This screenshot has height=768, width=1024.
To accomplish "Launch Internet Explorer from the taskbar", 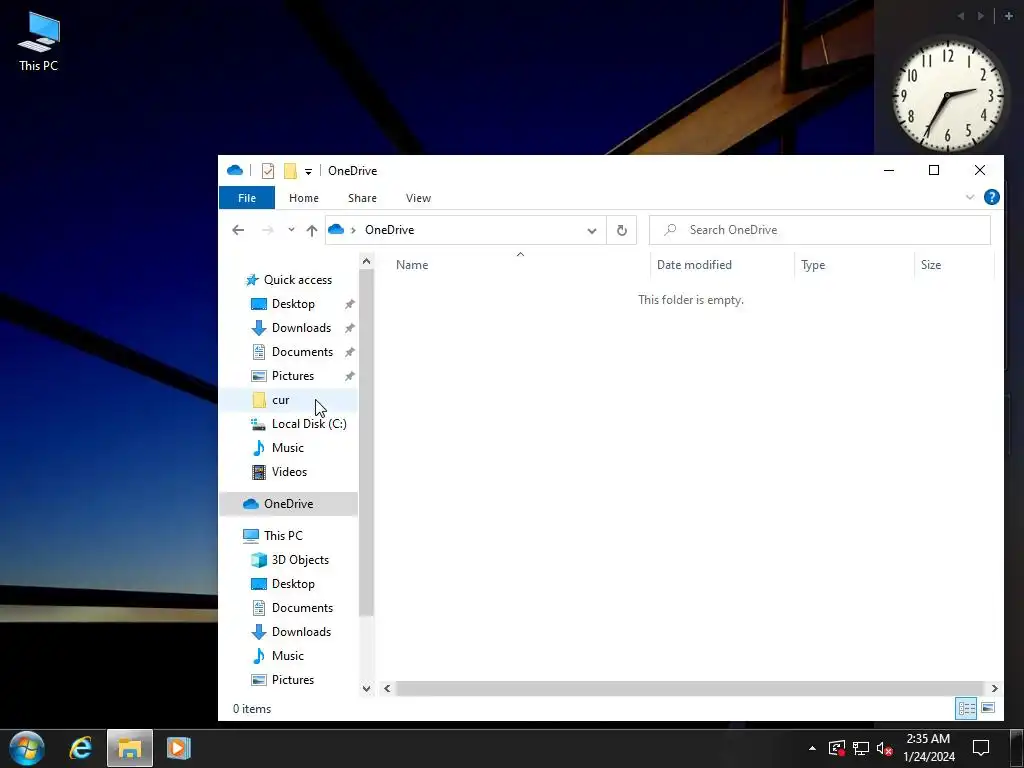I will click(81, 748).
